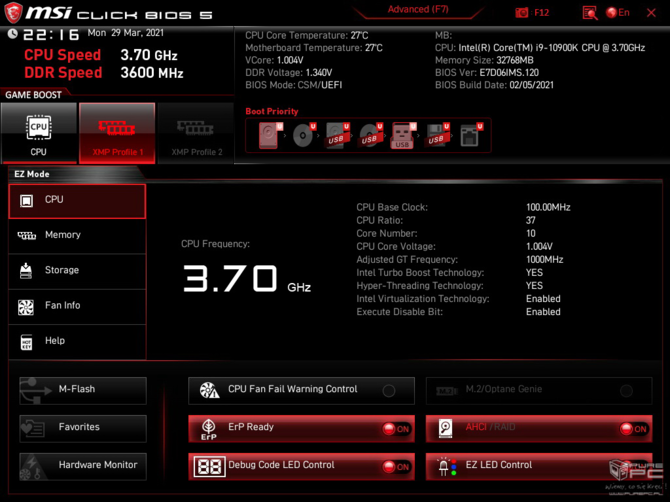Toggle the AHCI / RAID switch
This screenshot has width=670, height=502.
(x=634, y=429)
